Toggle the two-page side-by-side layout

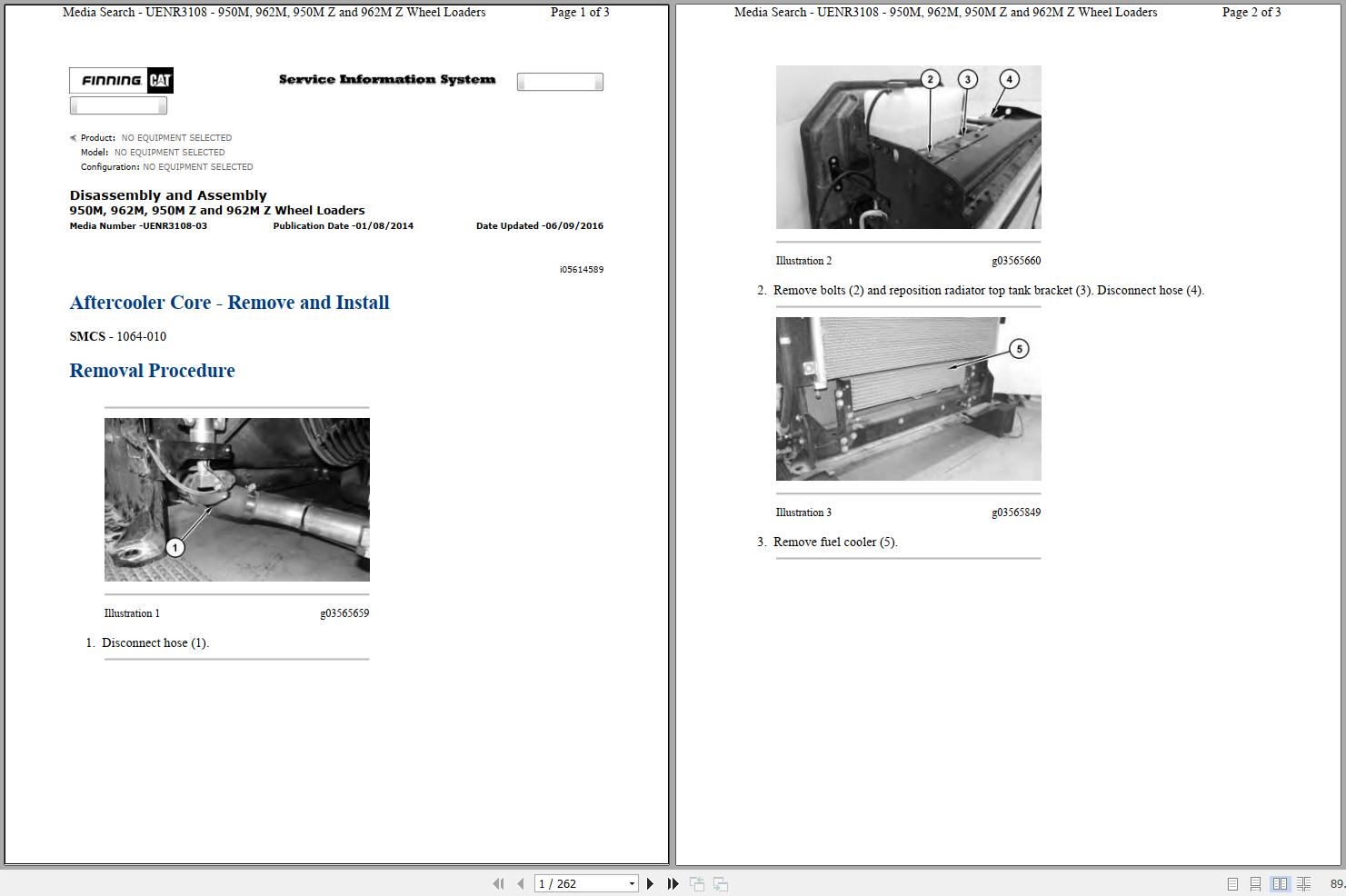pyautogui.click(x=1281, y=882)
